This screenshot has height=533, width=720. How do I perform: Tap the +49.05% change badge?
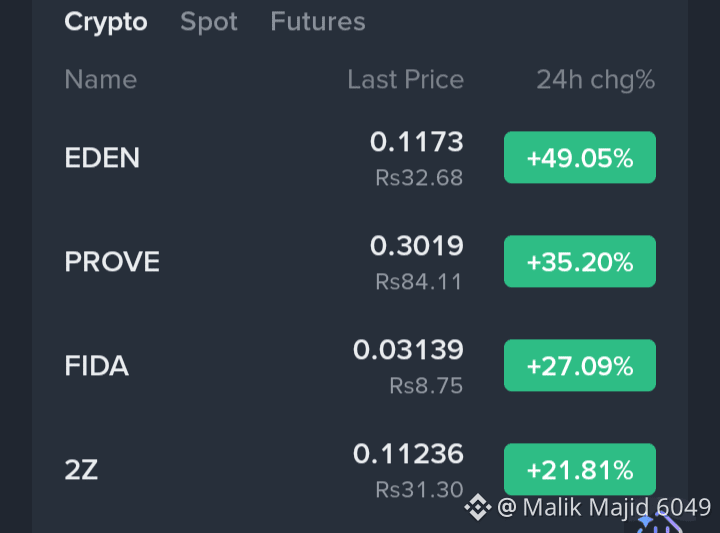pyautogui.click(x=579, y=157)
